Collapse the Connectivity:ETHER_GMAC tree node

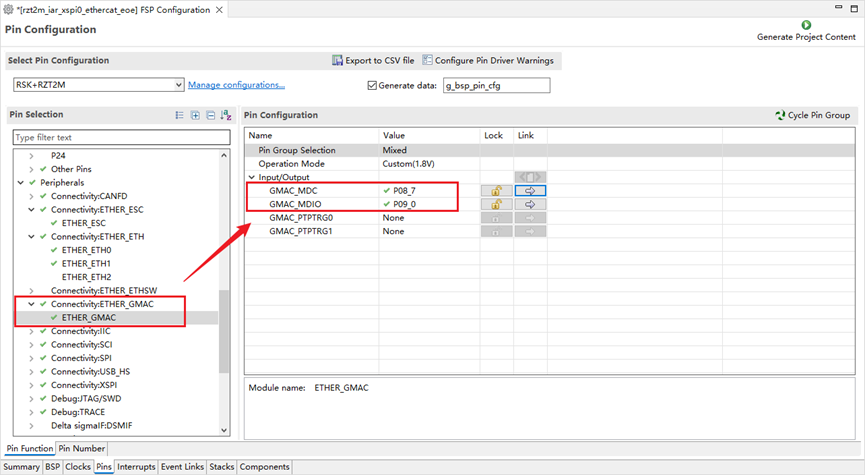click(x=31, y=304)
